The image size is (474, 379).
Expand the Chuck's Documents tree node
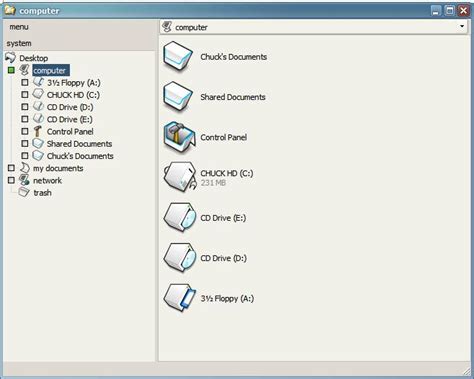click(x=25, y=156)
